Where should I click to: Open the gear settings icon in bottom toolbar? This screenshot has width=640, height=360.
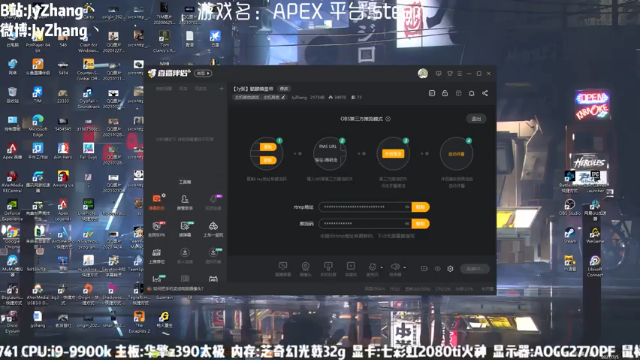(450, 269)
